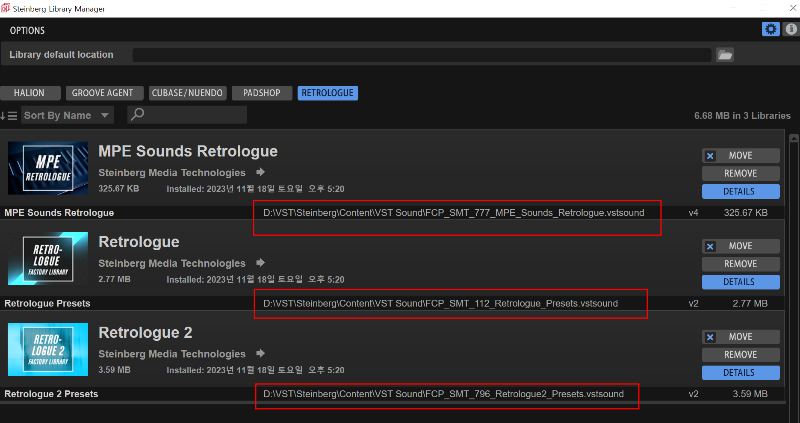Click the 'Retrologue 2 Presets' row label
This screenshot has width=800, height=423.
pyautogui.click(x=51, y=394)
